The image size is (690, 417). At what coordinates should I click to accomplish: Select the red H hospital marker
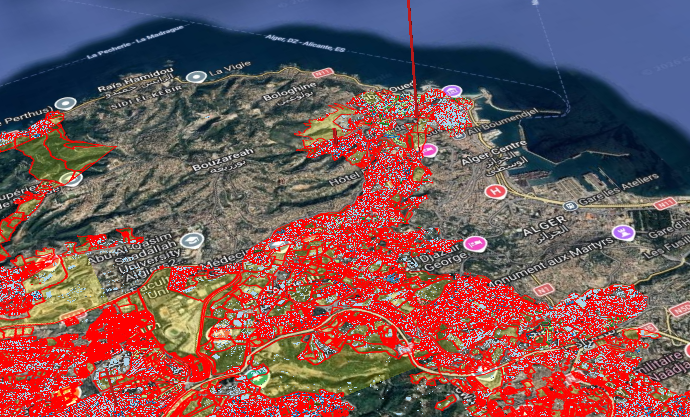click(x=496, y=192)
